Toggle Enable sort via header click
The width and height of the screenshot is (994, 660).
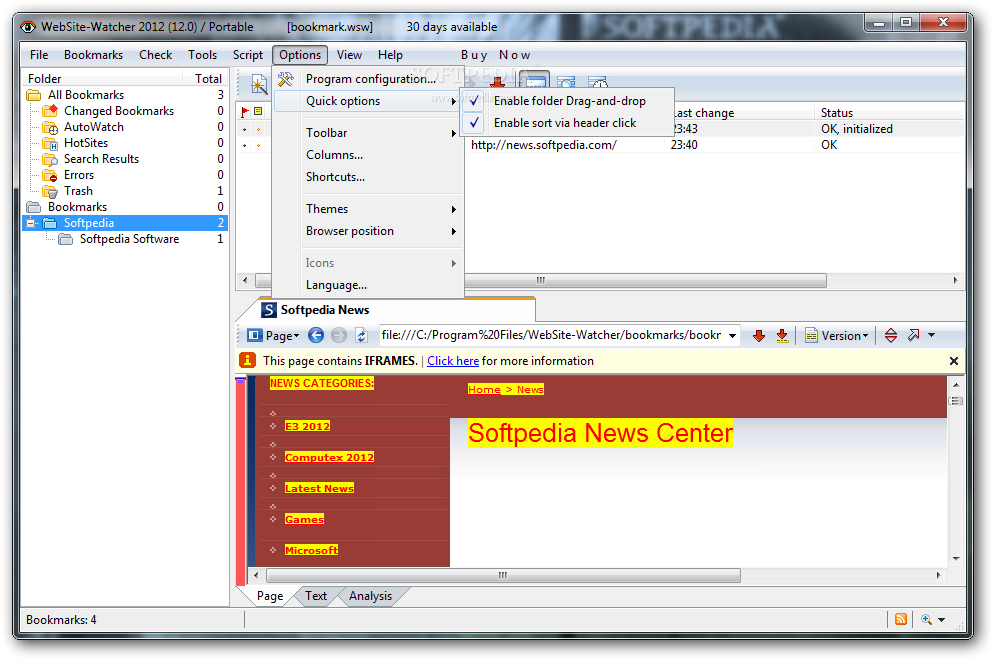[568, 122]
